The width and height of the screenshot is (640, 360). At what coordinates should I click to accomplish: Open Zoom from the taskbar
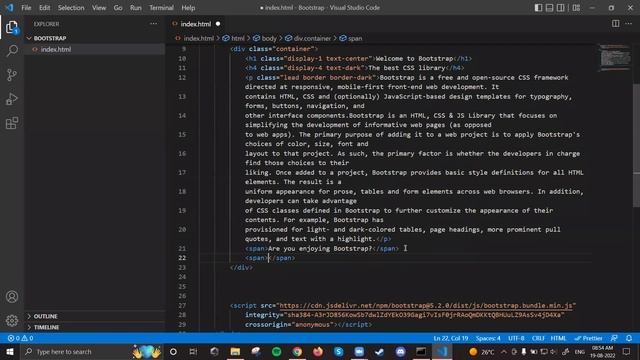click(x=359, y=351)
